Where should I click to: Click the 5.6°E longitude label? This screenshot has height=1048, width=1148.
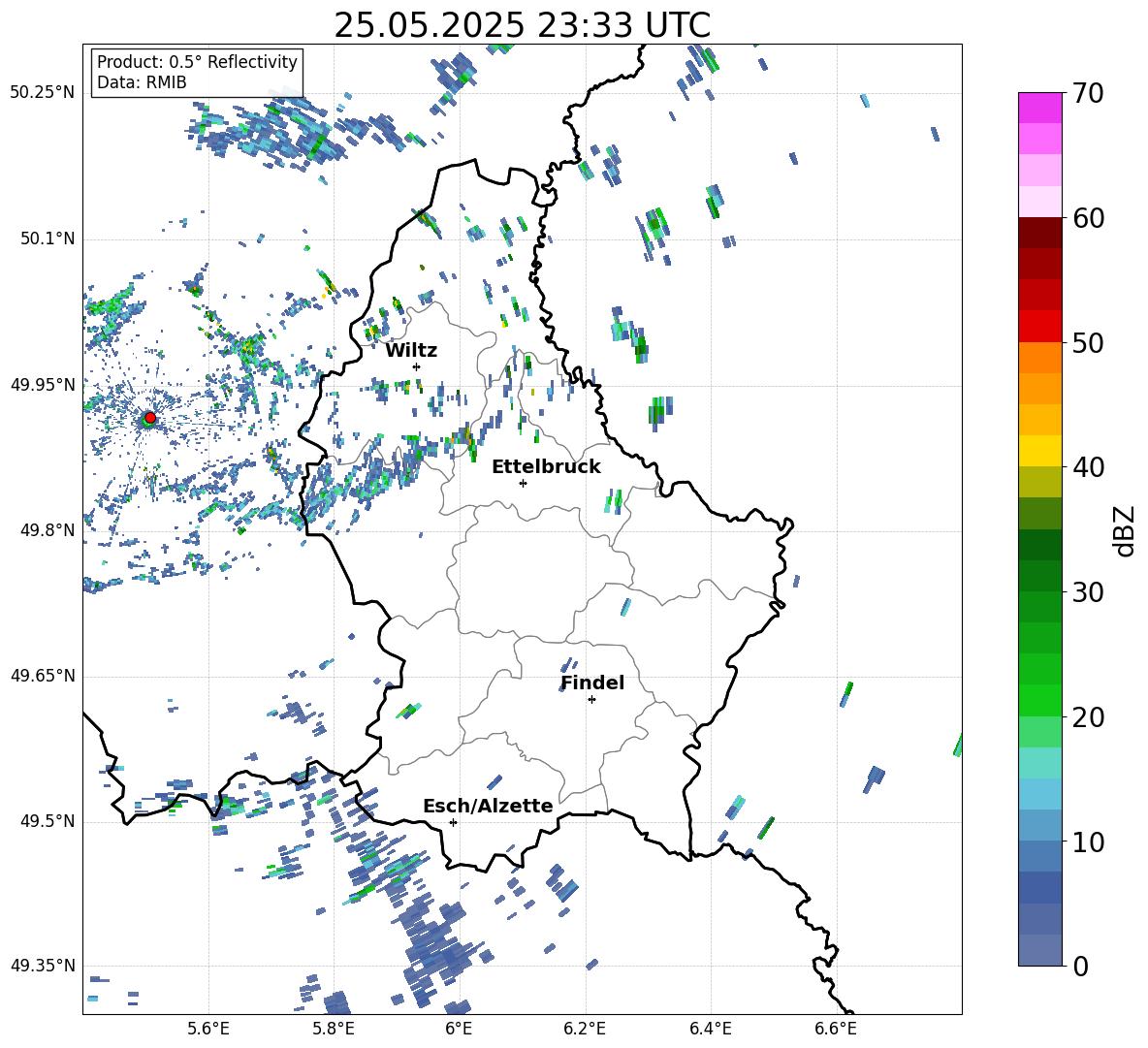point(208,1029)
